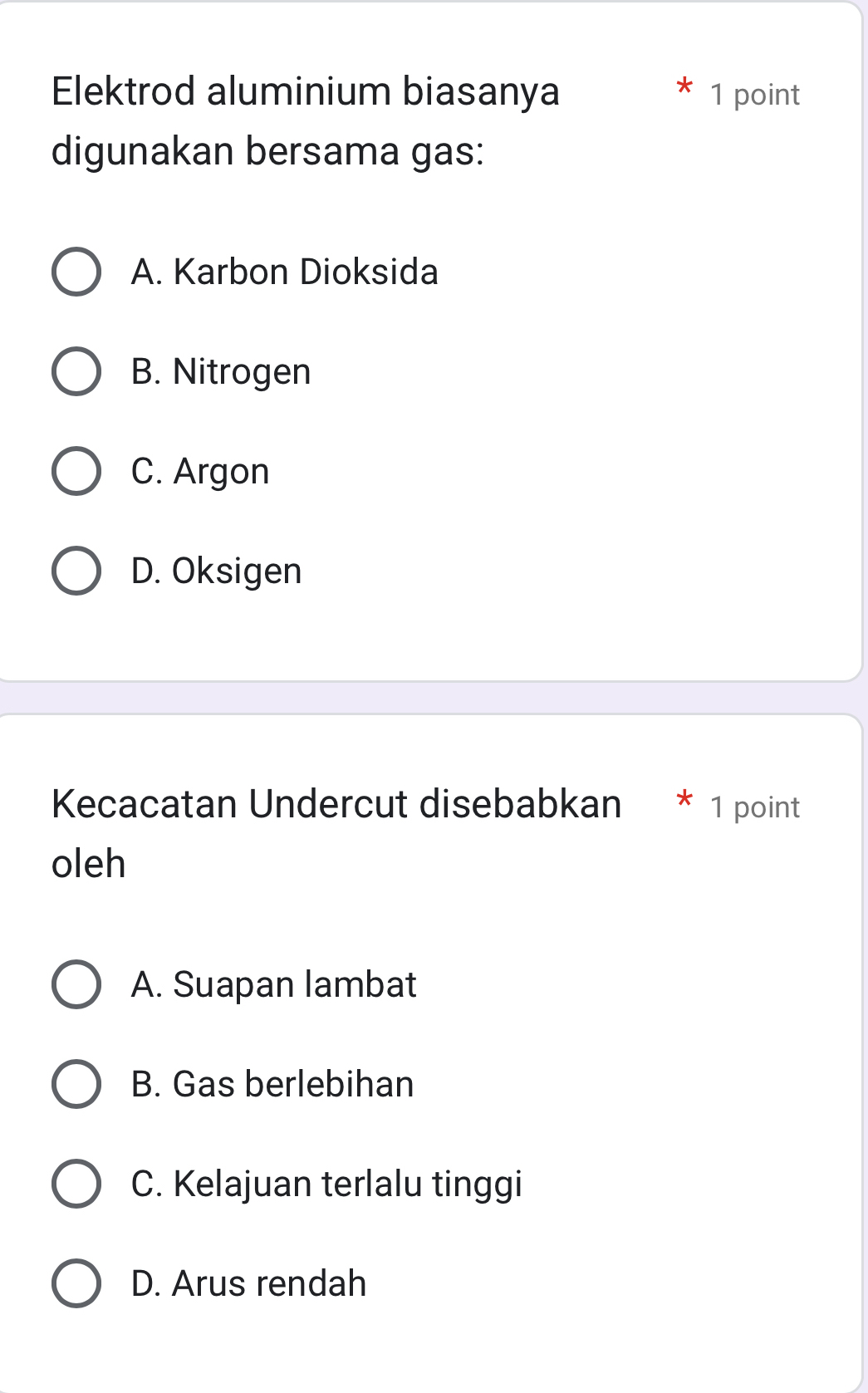Image resolution: width=868 pixels, height=1393 pixels.
Task: Click '1 point' label on aluminium question
Action: [754, 95]
